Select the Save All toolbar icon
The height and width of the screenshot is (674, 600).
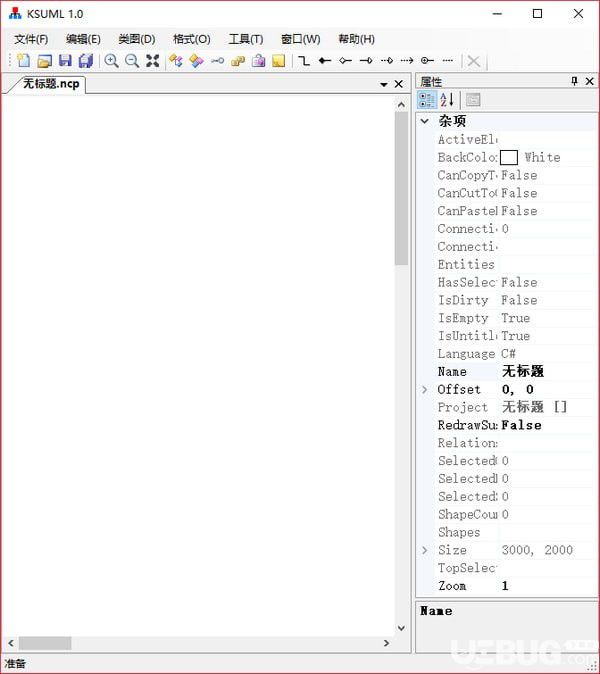click(86, 61)
